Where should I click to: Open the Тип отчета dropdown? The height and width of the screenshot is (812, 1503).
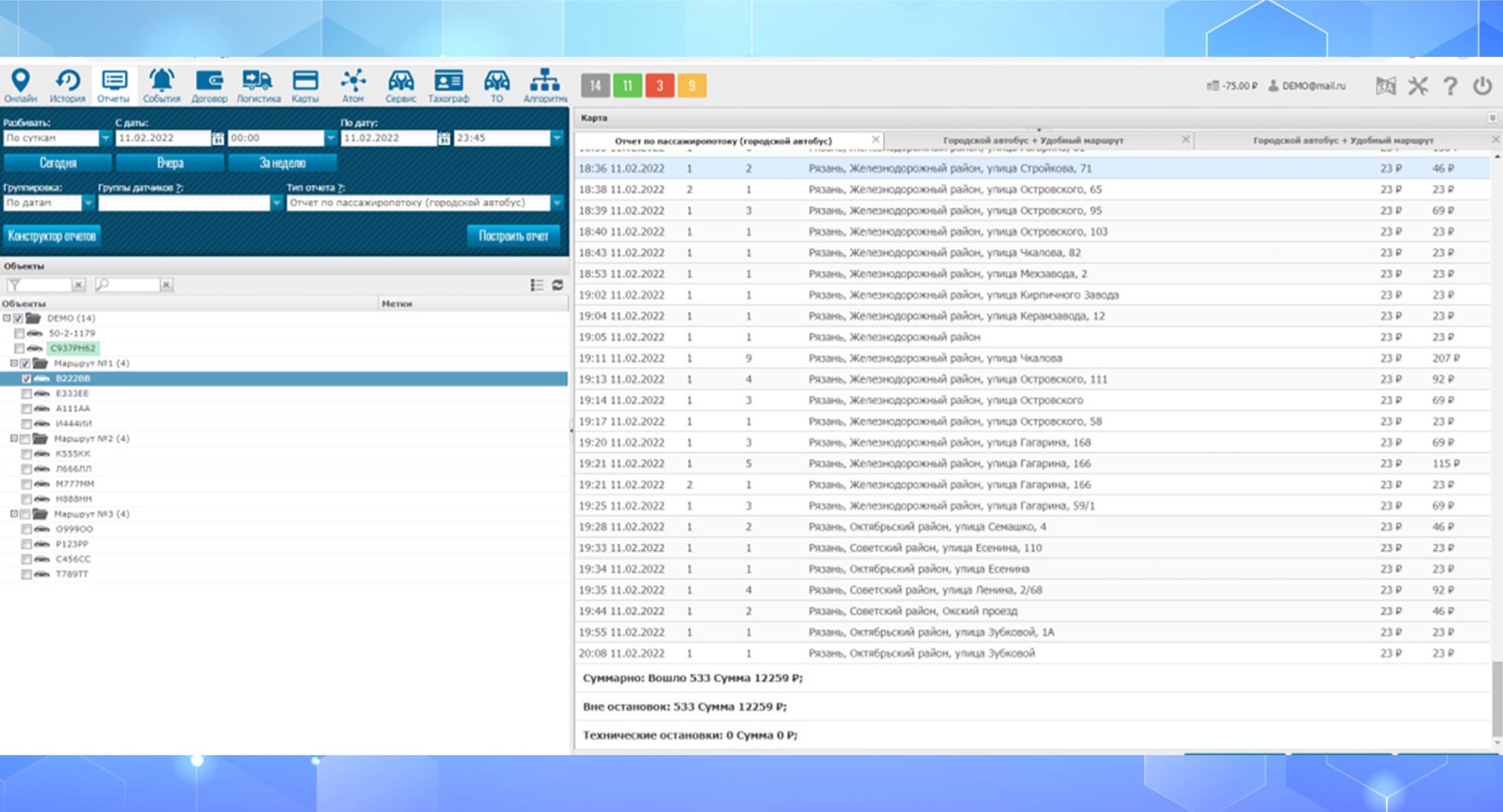pyautogui.click(x=557, y=203)
